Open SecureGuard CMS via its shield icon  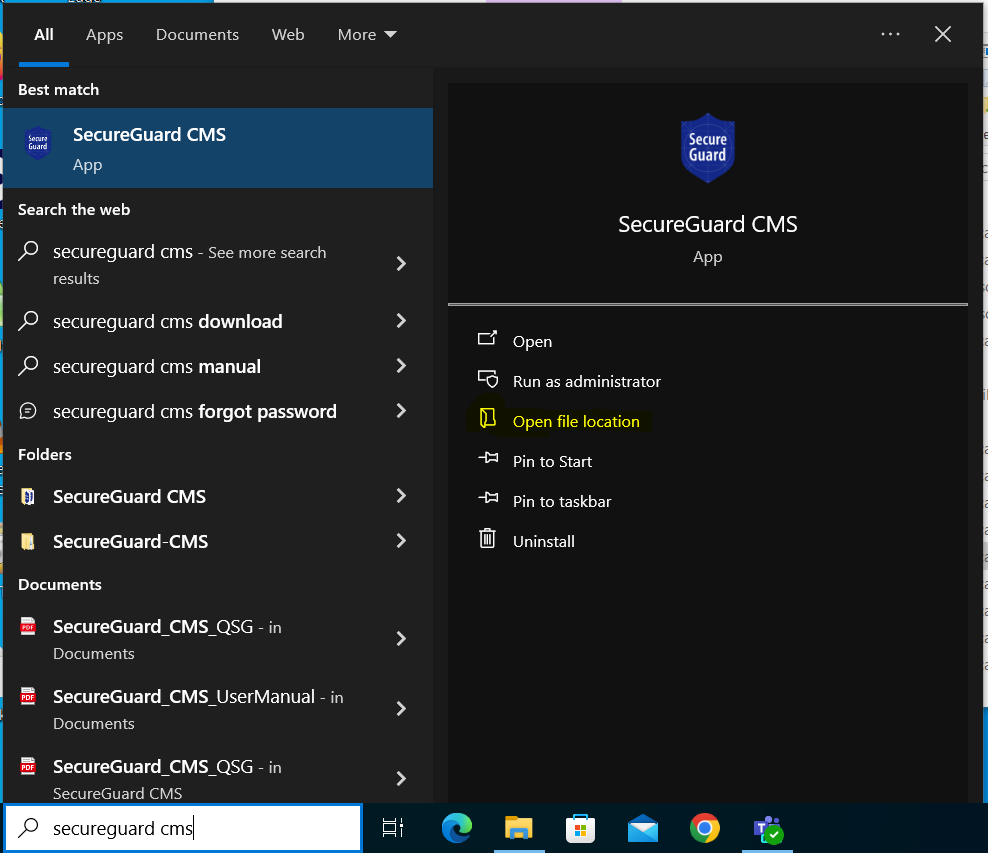click(39, 143)
